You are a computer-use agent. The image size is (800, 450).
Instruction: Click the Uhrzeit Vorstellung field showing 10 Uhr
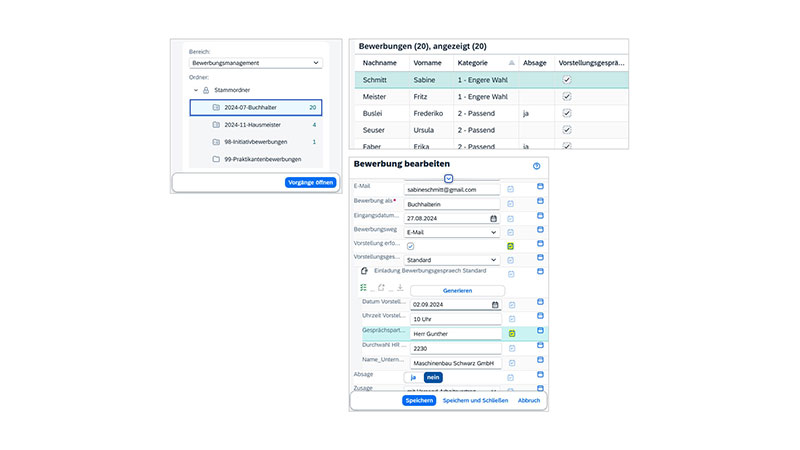(452, 319)
